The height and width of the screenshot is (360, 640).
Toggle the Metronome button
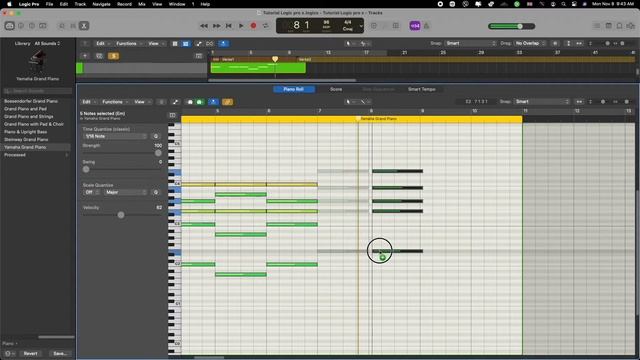pyautogui.click(x=427, y=26)
